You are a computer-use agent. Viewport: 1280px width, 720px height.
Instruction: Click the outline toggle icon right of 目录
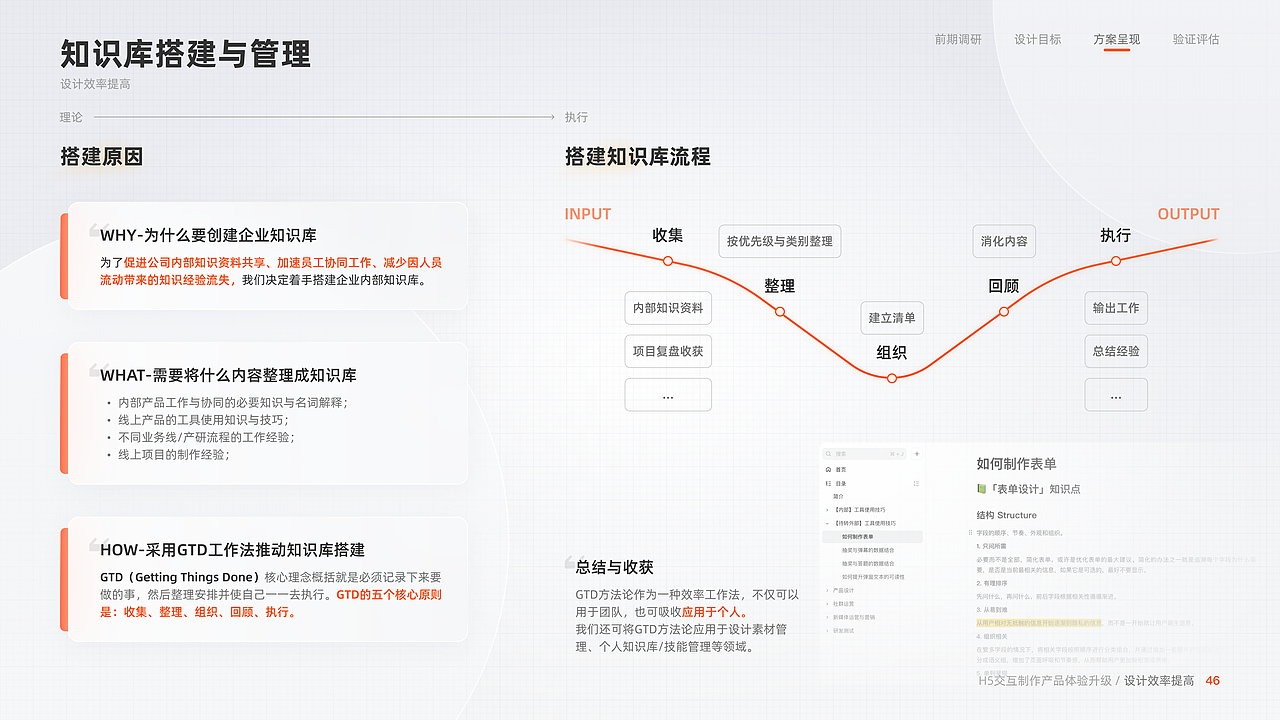[916, 484]
